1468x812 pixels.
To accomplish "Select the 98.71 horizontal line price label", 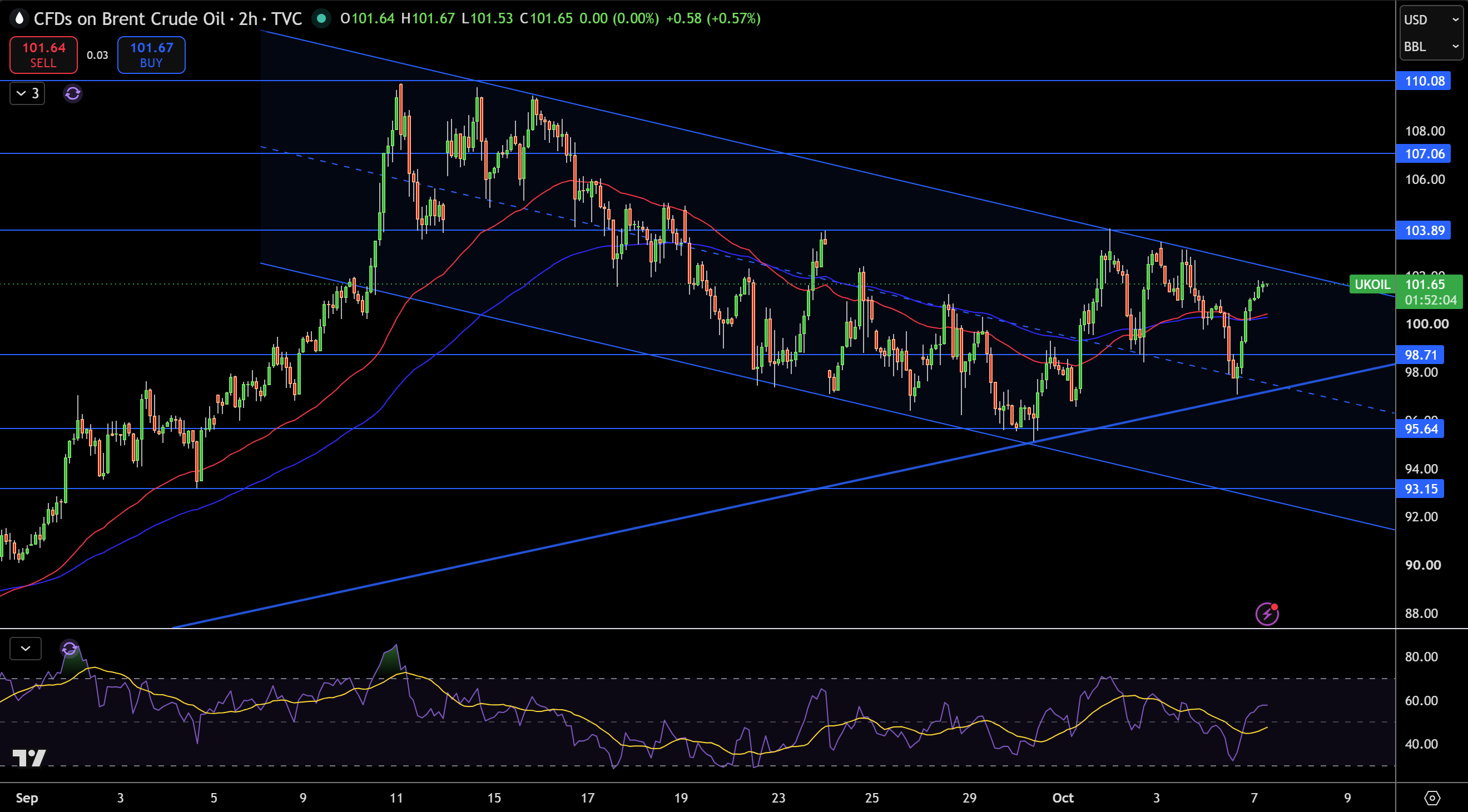I will (x=1420, y=354).
